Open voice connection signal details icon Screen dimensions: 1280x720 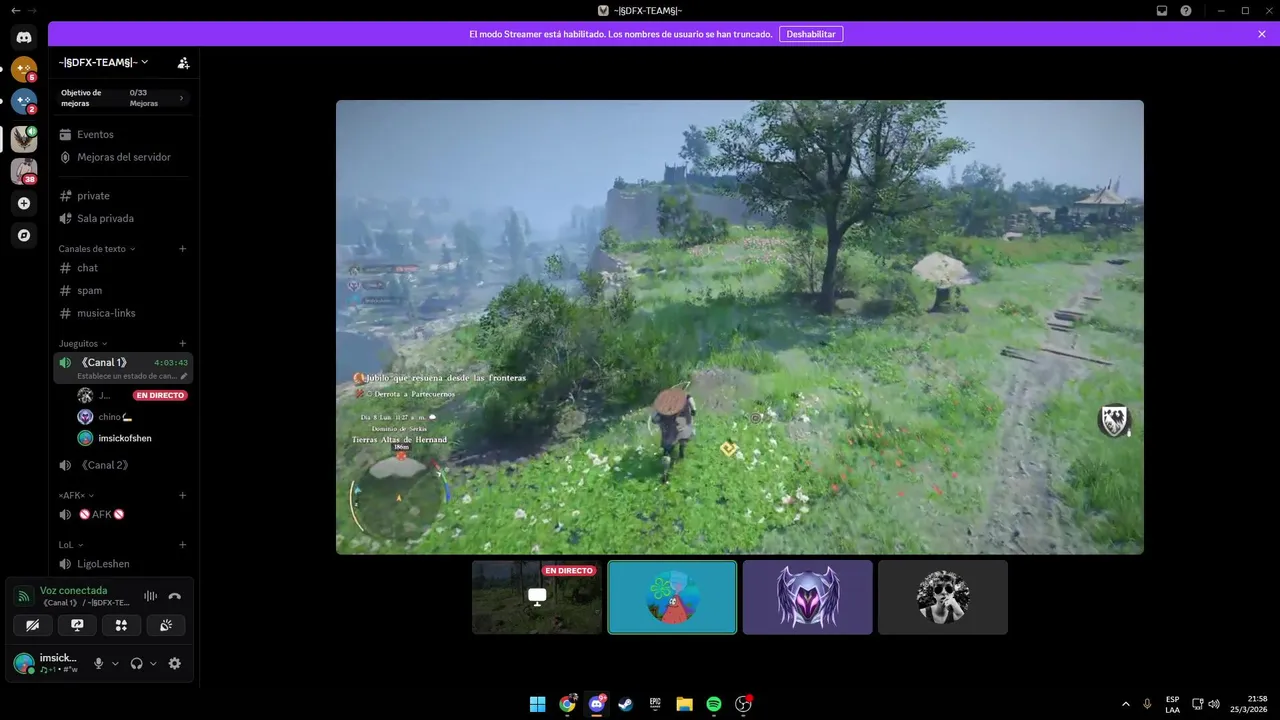(x=24, y=596)
